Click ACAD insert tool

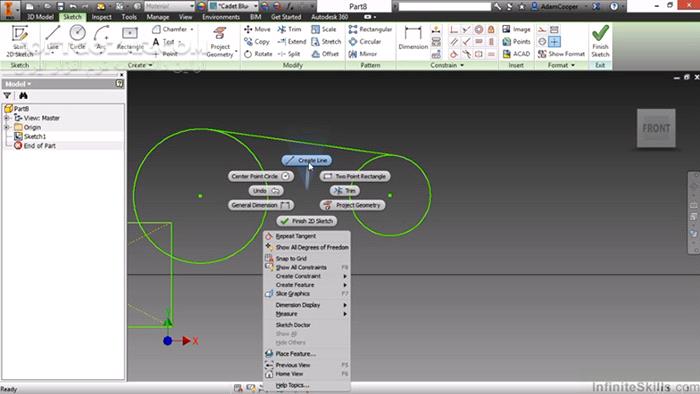point(516,54)
